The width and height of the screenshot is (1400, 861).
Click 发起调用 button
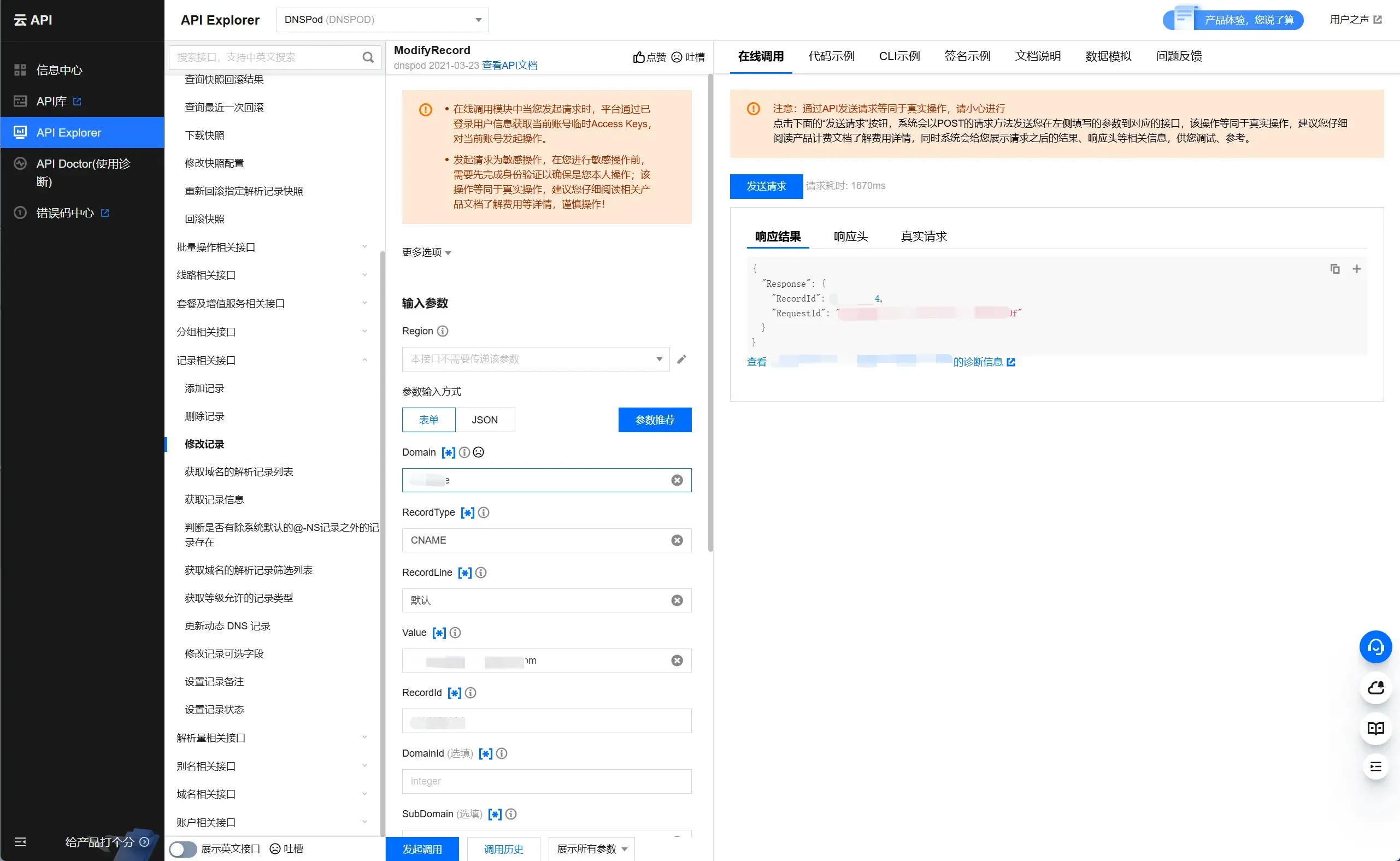pyautogui.click(x=422, y=849)
